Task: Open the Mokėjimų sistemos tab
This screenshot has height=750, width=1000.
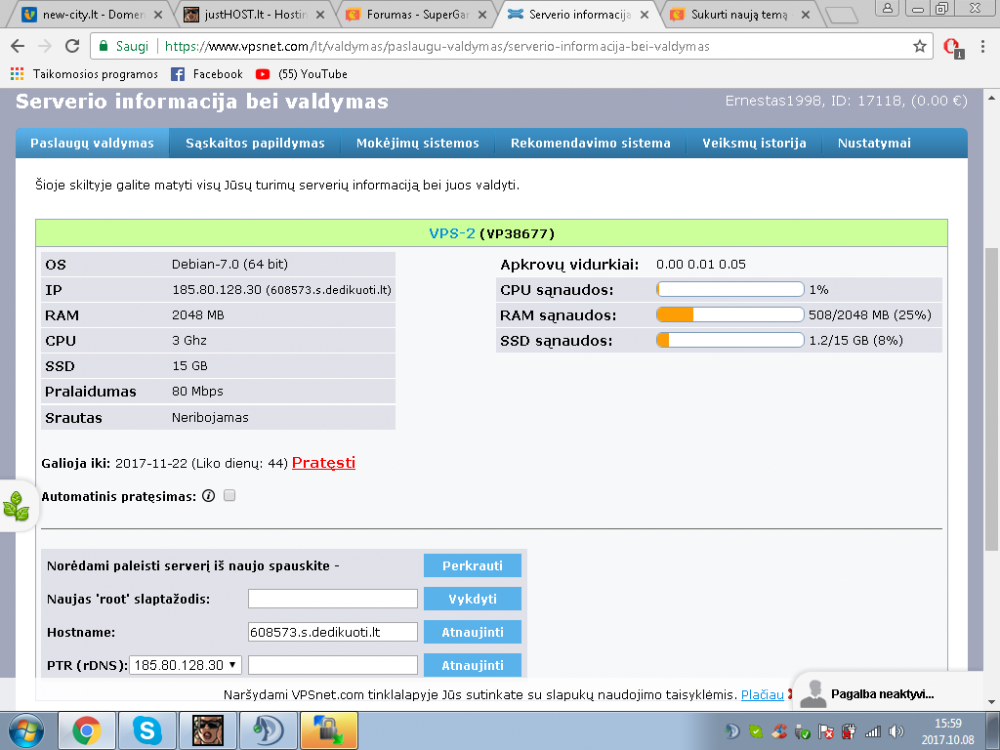Action: (418, 143)
